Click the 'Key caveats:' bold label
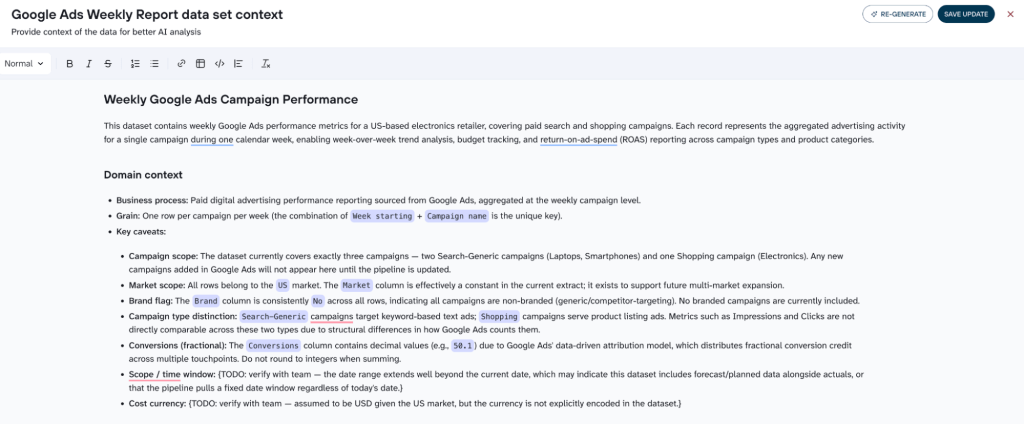The width and height of the screenshot is (1024, 424). point(141,232)
